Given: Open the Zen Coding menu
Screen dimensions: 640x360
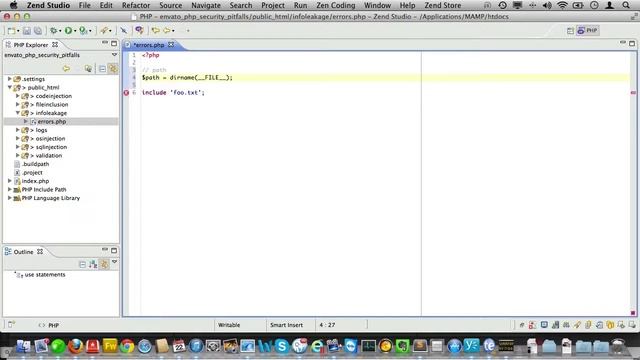Looking at the screenshot, I should (x=336, y=5).
